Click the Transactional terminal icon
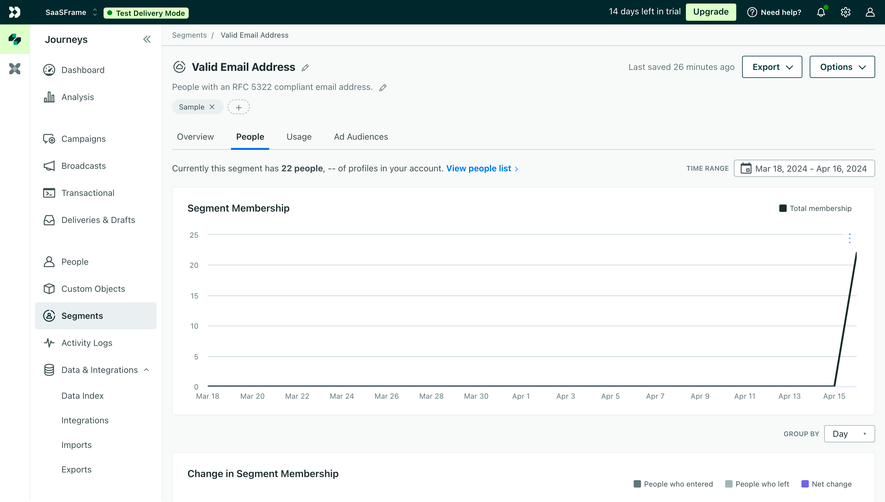This screenshot has width=885, height=502. (49, 193)
